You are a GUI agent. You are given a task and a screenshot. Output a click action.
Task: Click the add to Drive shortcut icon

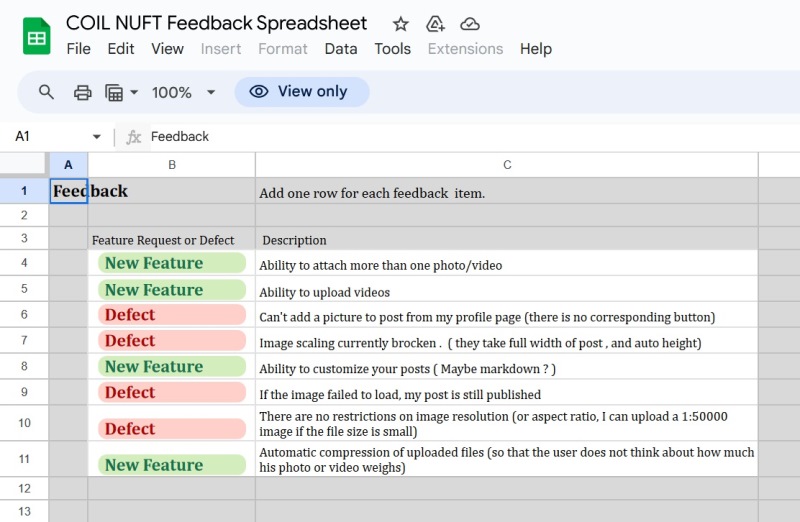click(435, 24)
